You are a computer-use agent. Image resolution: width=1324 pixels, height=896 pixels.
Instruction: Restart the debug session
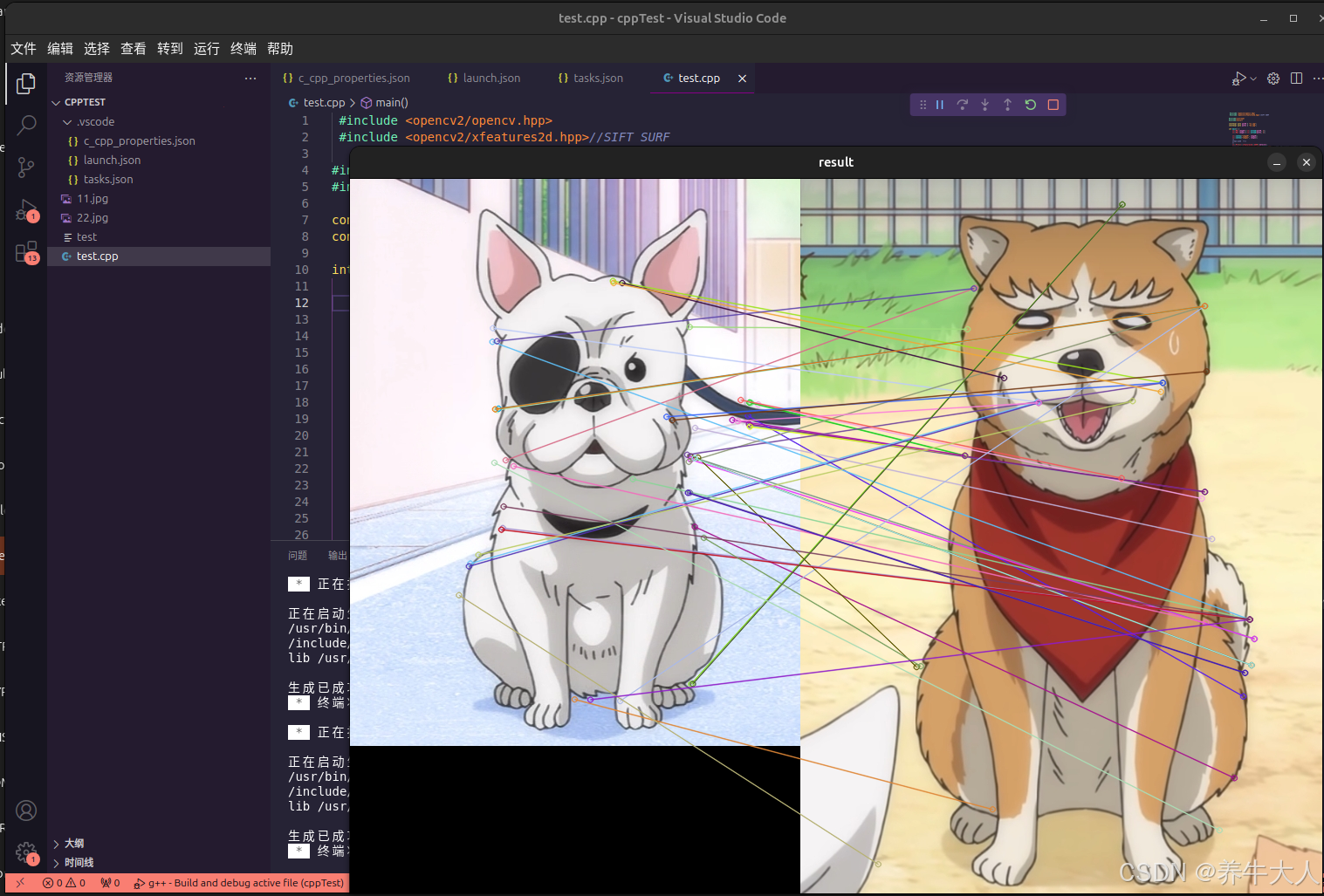click(1031, 105)
